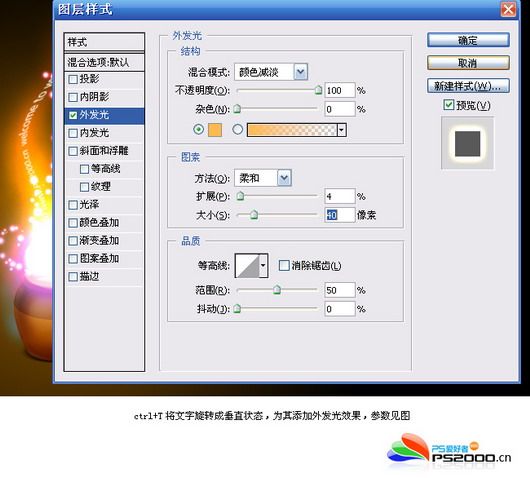Click the 抖动 value field
This screenshot has width=530, height=478.
(340, 309)
